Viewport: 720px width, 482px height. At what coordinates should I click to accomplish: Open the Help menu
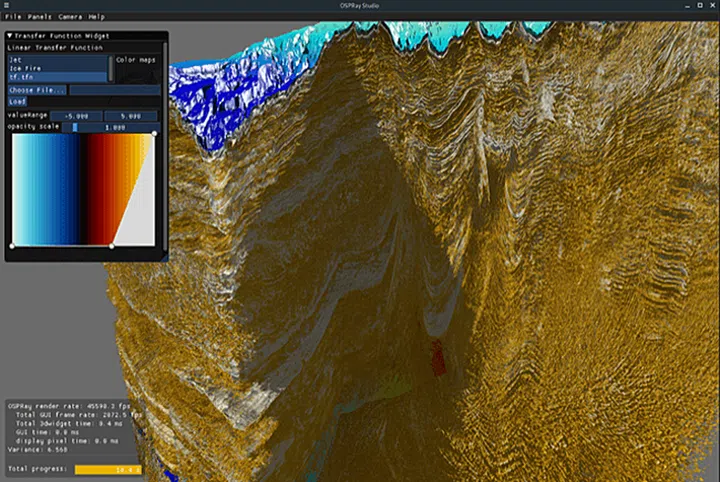96,17
